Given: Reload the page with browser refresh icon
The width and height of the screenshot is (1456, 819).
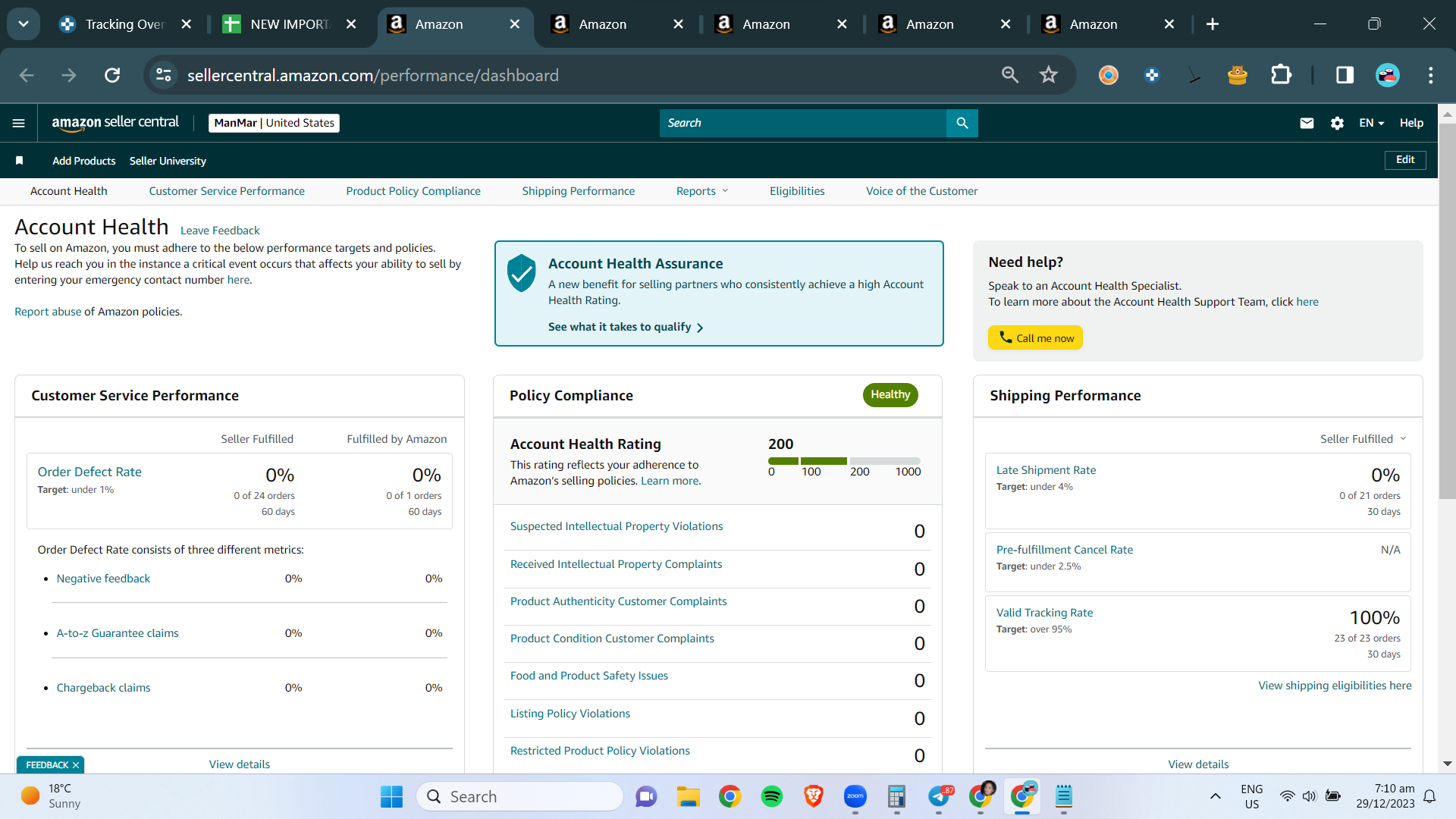Looking at the screenshot, I should (x=112, y=75).
